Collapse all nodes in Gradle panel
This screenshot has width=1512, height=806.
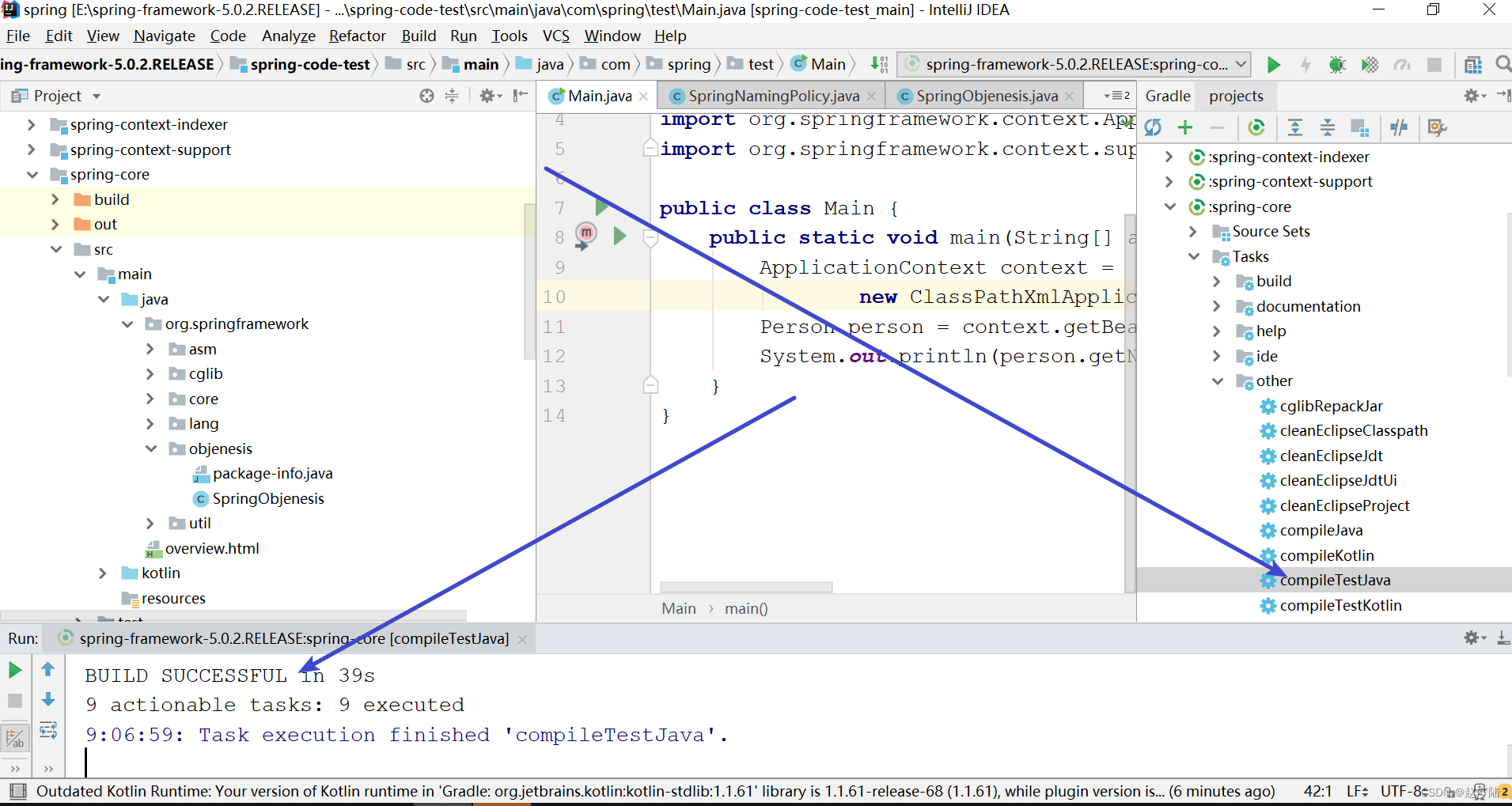point(1327,127)
